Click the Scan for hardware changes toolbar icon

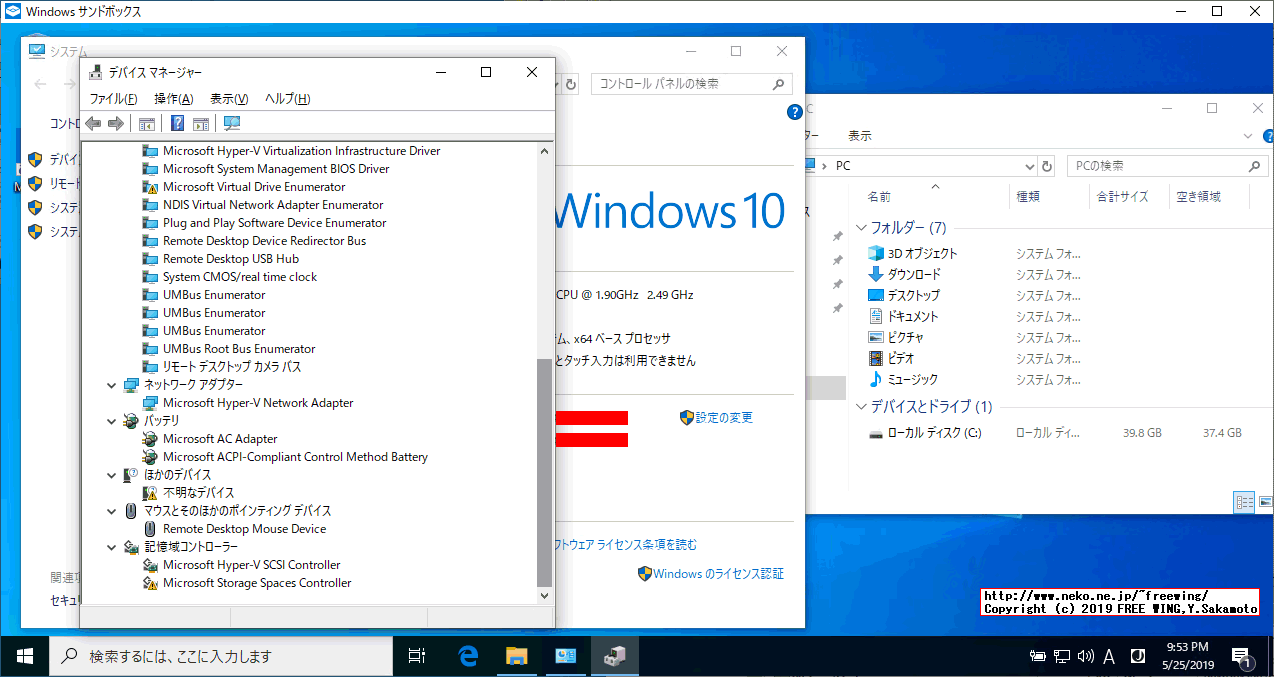point(231,122)
